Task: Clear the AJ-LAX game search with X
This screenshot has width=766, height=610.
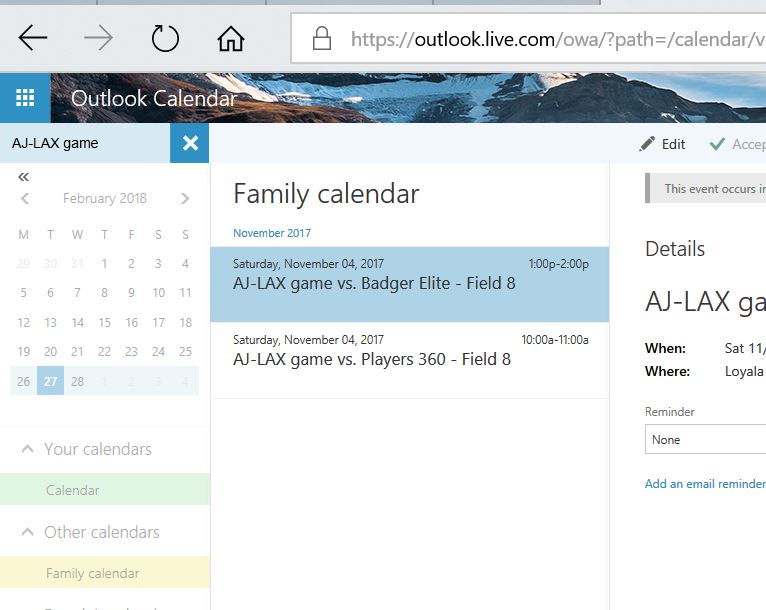Action: [x=190, y=143]
